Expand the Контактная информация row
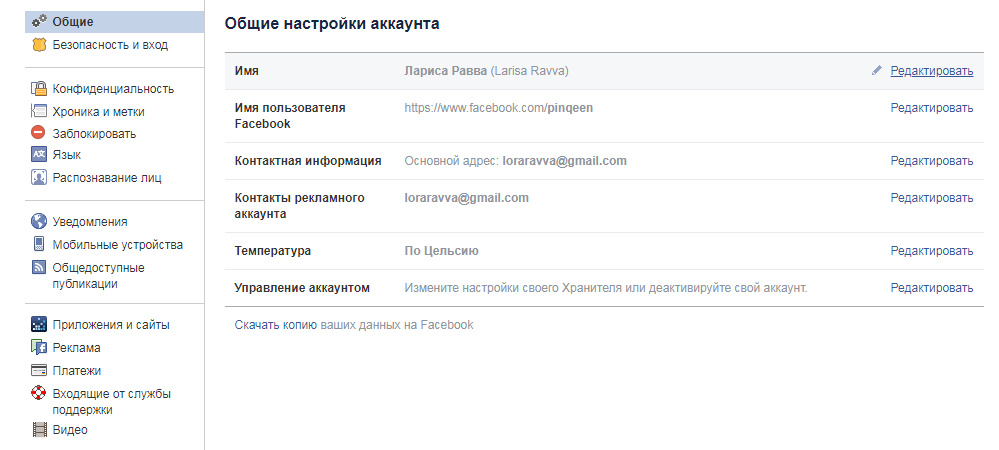 tap(604, 161)
